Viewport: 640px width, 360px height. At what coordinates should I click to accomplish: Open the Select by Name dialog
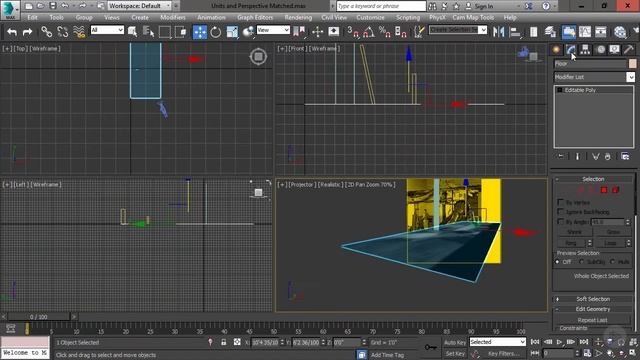coord(149,32)
